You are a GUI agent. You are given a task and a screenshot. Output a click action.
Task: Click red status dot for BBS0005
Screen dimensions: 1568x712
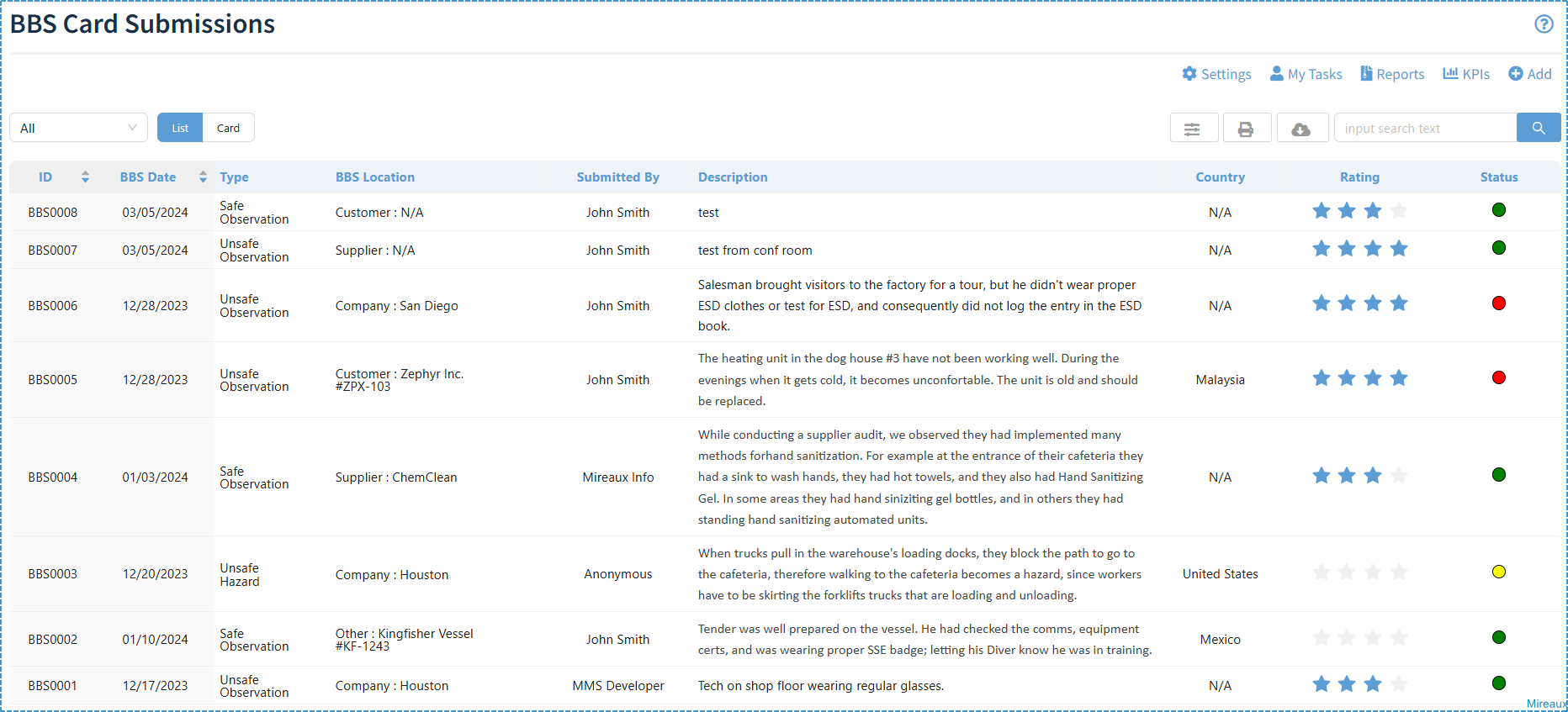click(x=1499, y=377)
